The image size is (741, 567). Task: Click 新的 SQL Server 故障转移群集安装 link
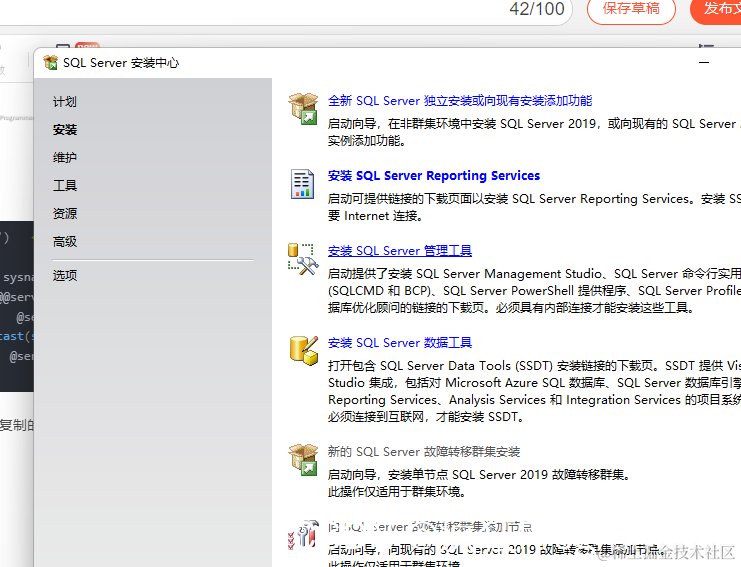[x=424, y=452]
